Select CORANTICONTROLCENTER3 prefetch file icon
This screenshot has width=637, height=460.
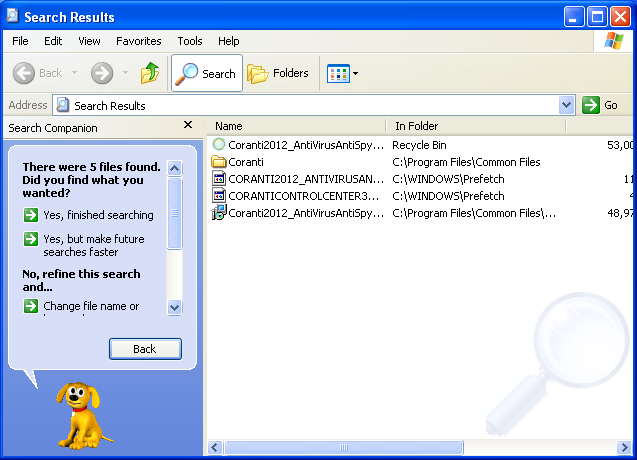(x=219, y=196)
